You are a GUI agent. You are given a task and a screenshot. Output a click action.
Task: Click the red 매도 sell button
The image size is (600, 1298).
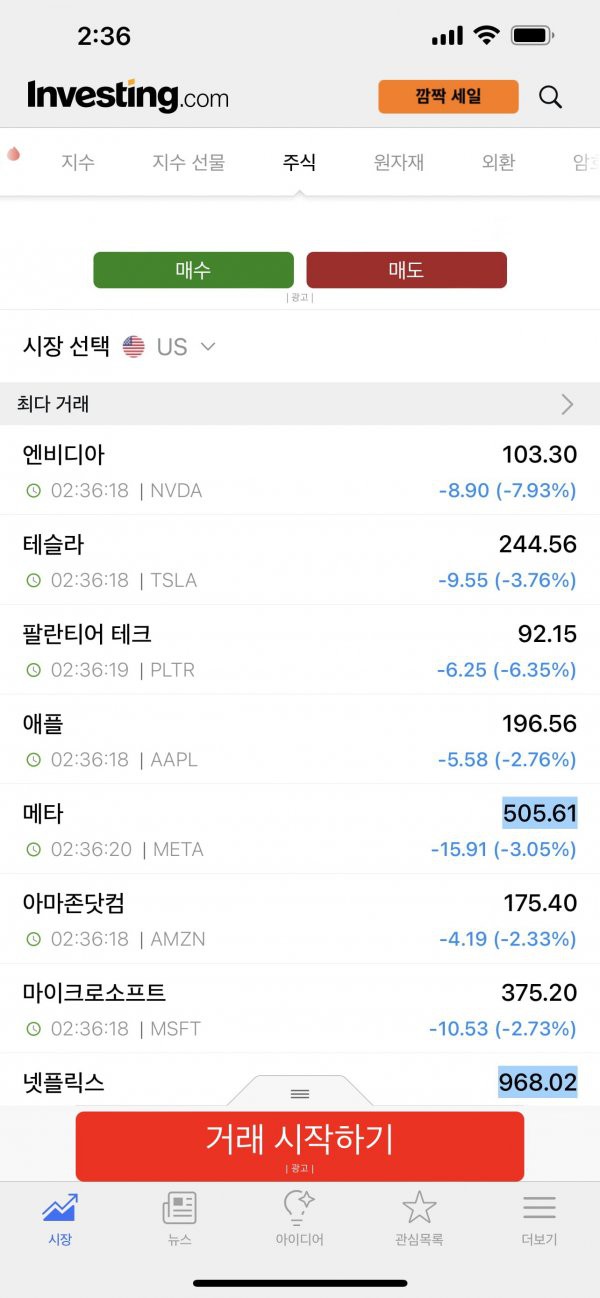tap(406, 270)
